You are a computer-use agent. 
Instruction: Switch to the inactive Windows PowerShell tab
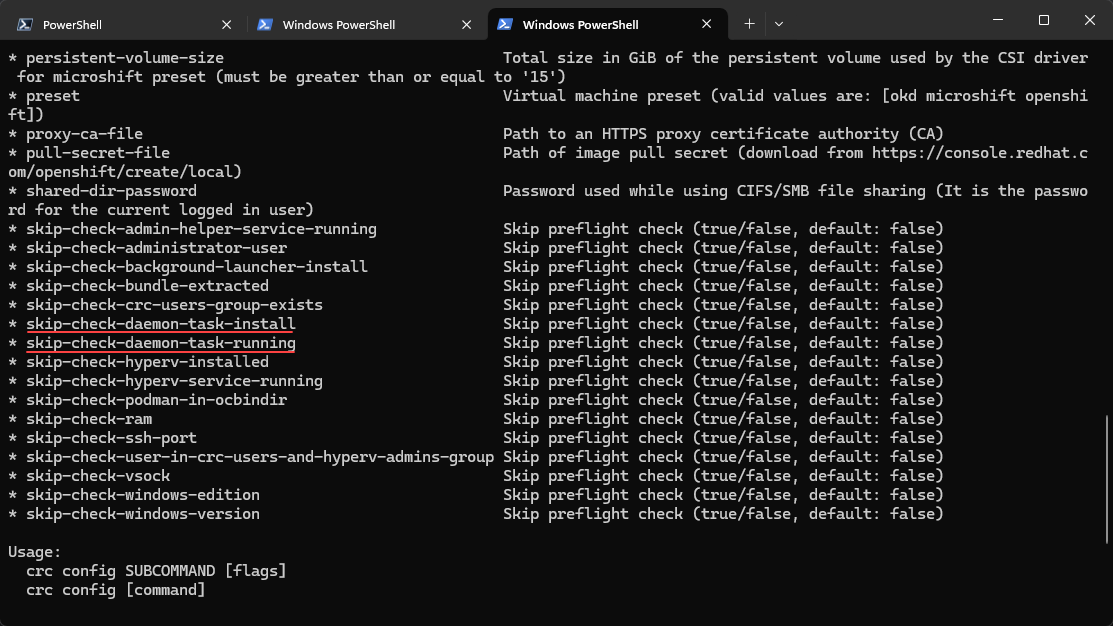[352, 24]
